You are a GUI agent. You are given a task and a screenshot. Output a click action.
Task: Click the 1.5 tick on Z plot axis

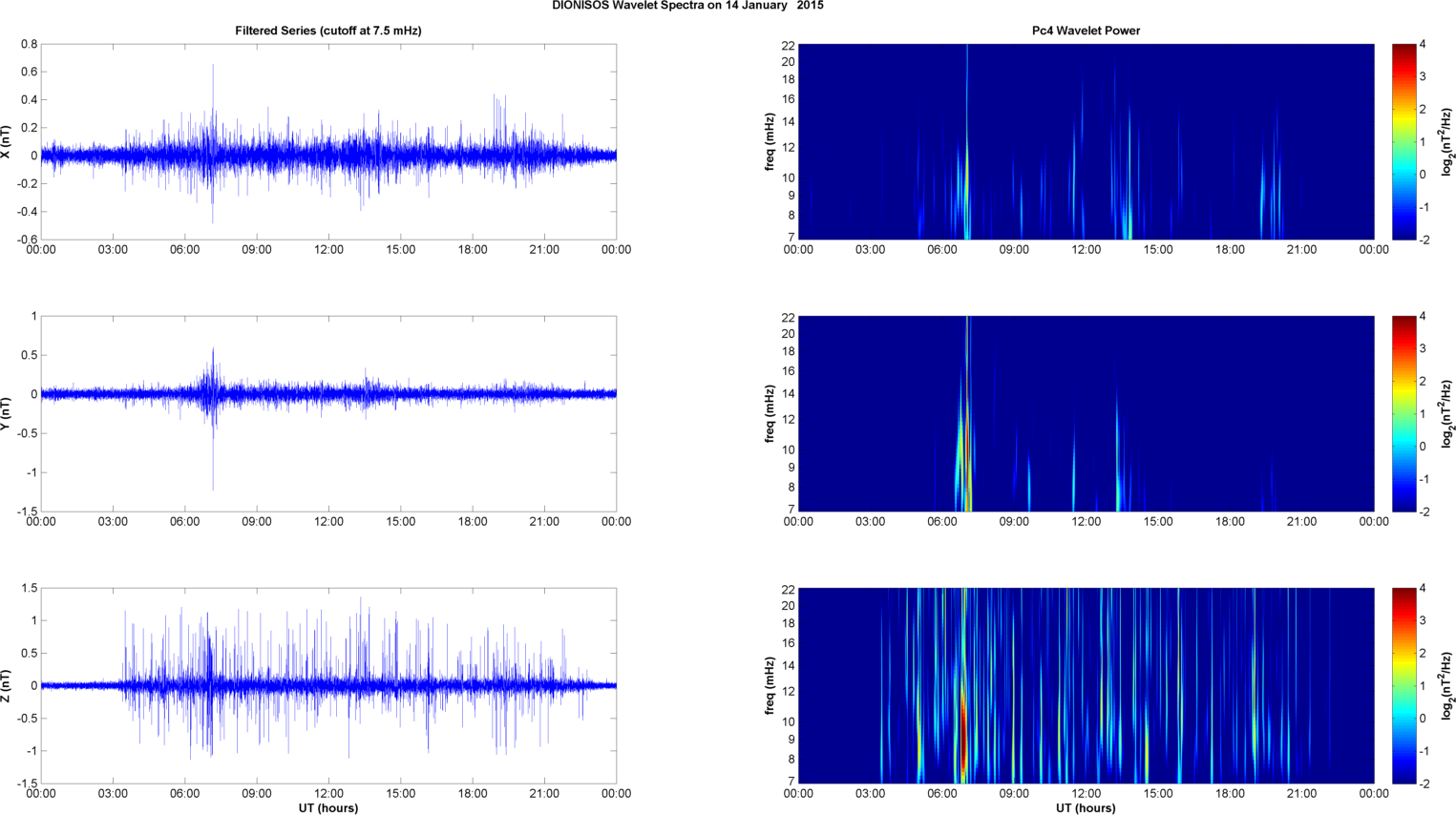[29, 589]
